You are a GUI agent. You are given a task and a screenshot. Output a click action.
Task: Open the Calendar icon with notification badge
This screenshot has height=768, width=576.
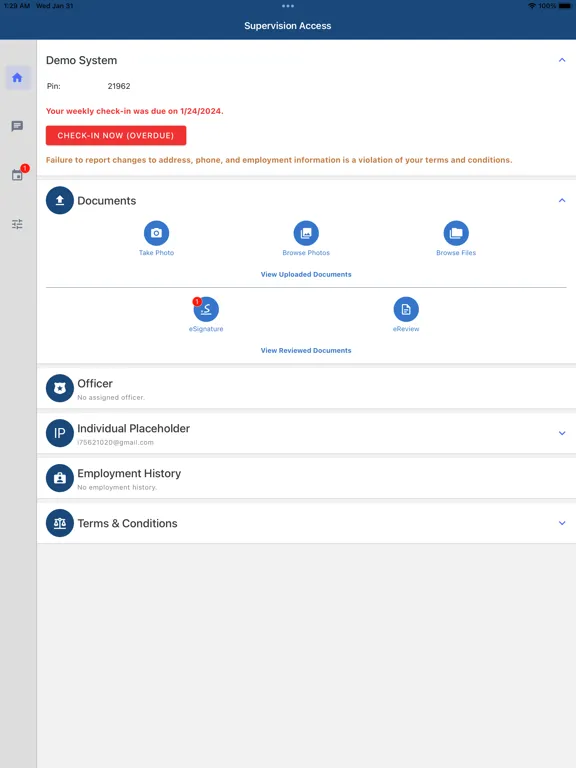tap(18, 175)
